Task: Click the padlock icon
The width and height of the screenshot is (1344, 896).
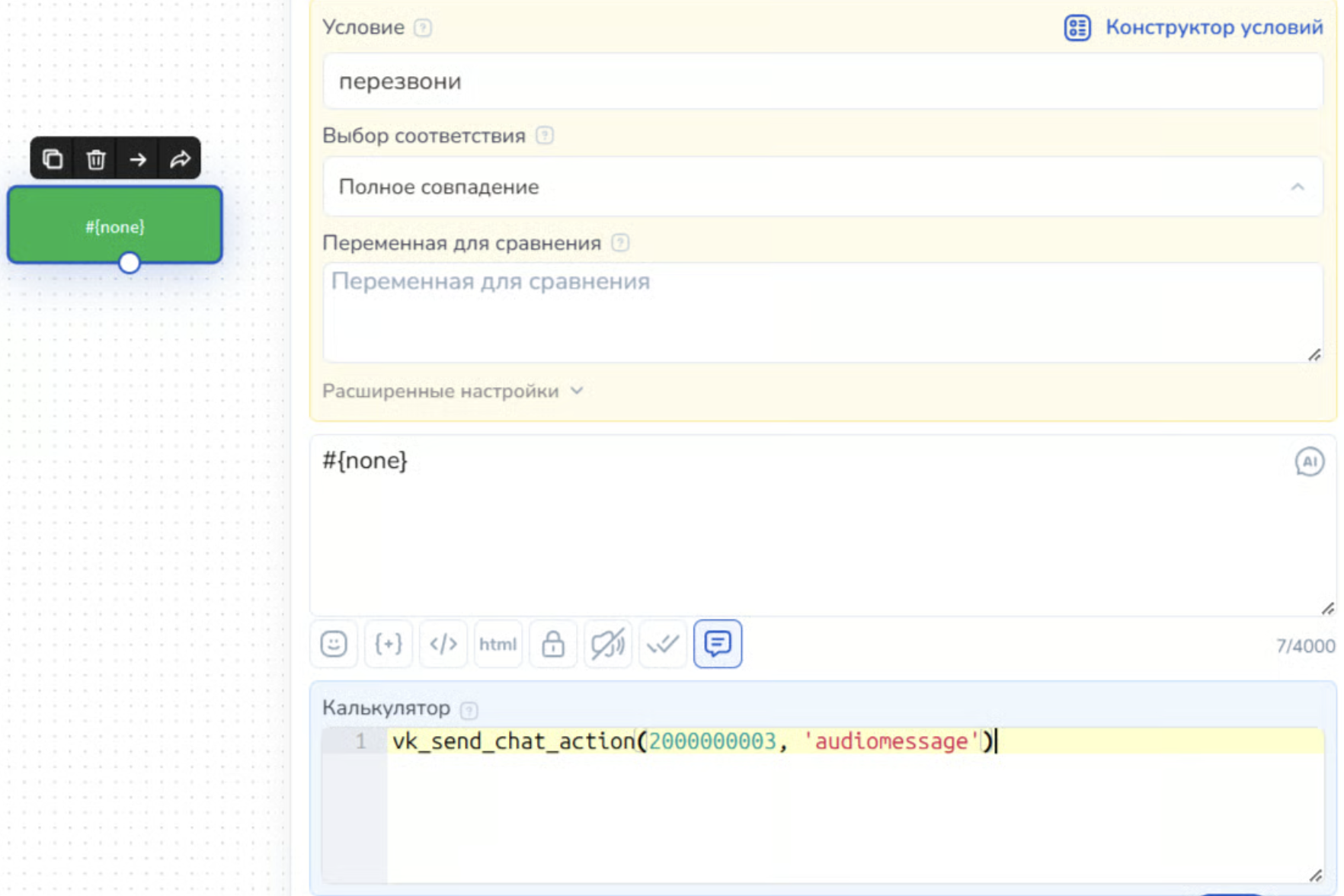Action: (x=553, y=645)
